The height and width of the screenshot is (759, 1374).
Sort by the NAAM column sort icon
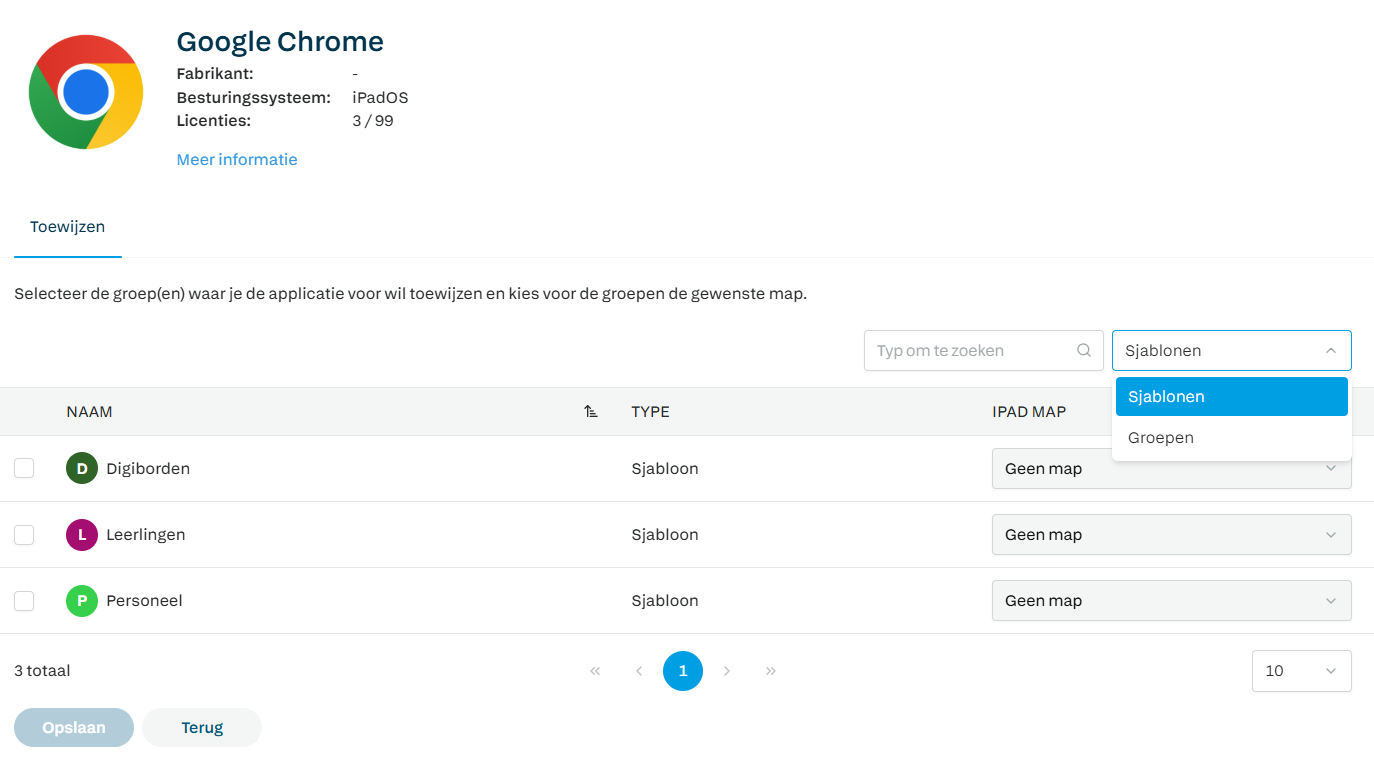(x=591, y=412)
